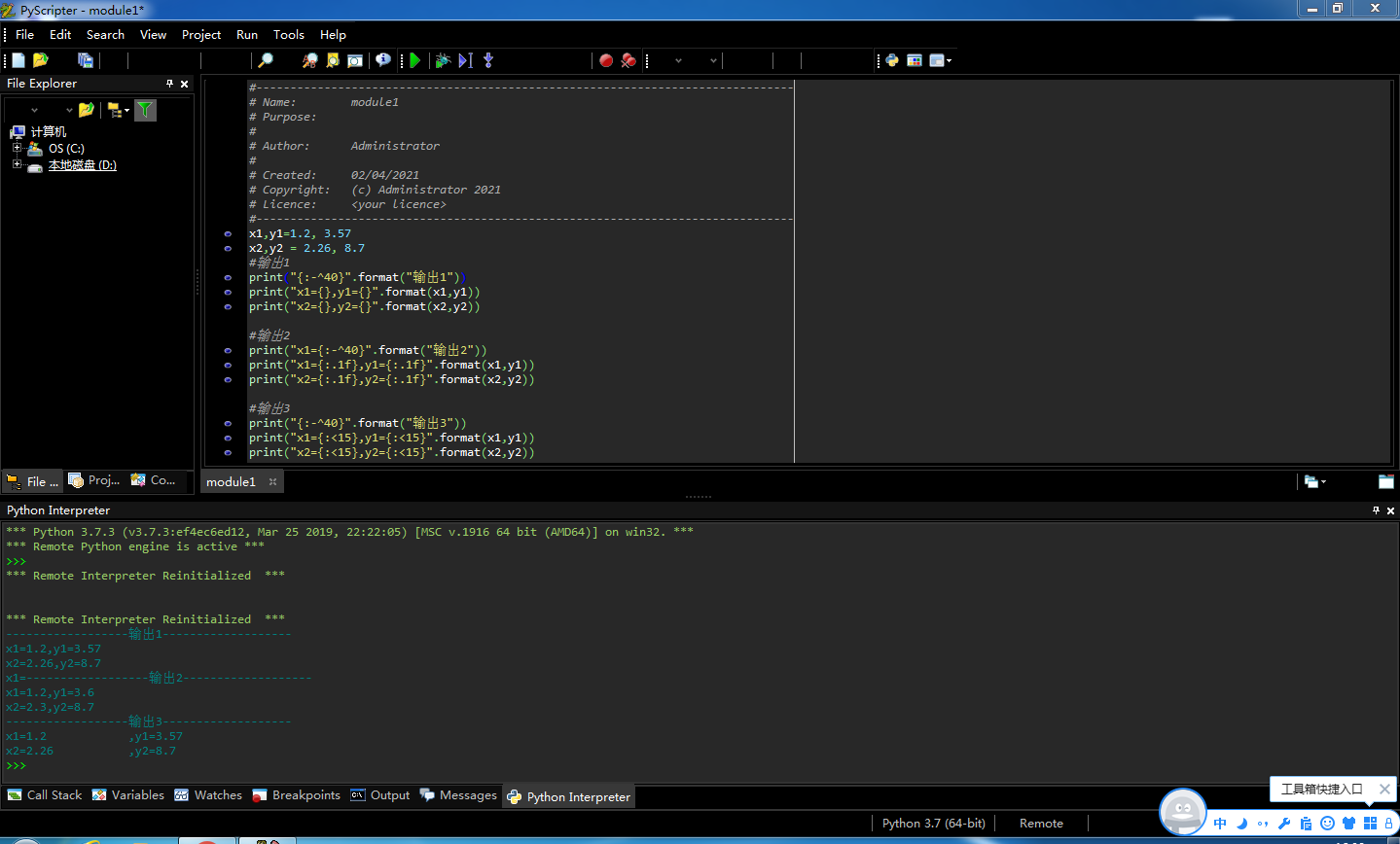
Task: Close the File Explorer panel
Action: [185, 84]
